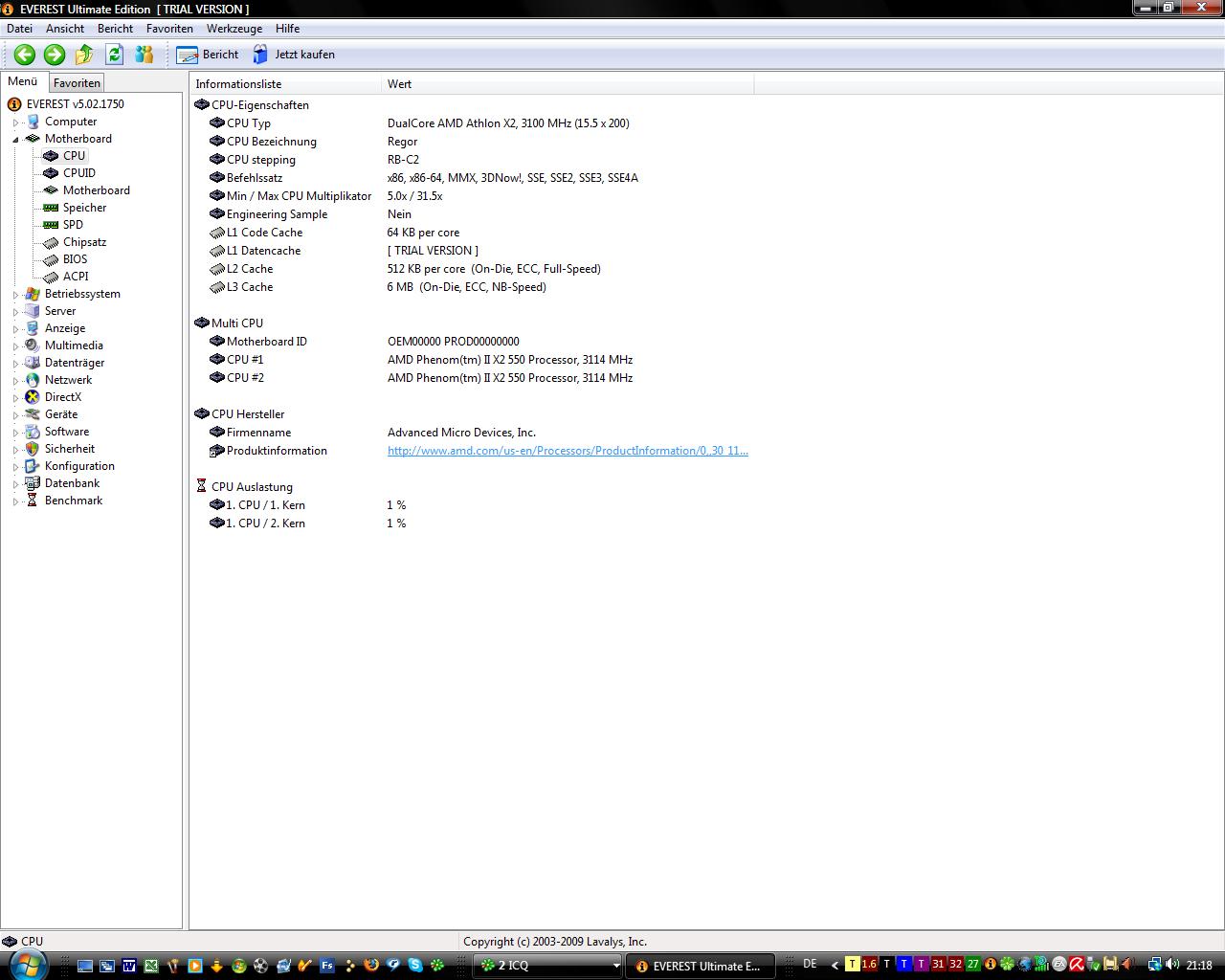Open the Ansicht menu
The height and width of the screenshot is (980, 1225).
65,29
